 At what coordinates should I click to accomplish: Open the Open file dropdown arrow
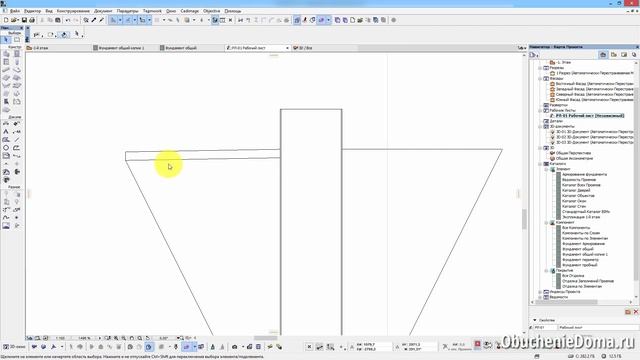pos(18,20)
